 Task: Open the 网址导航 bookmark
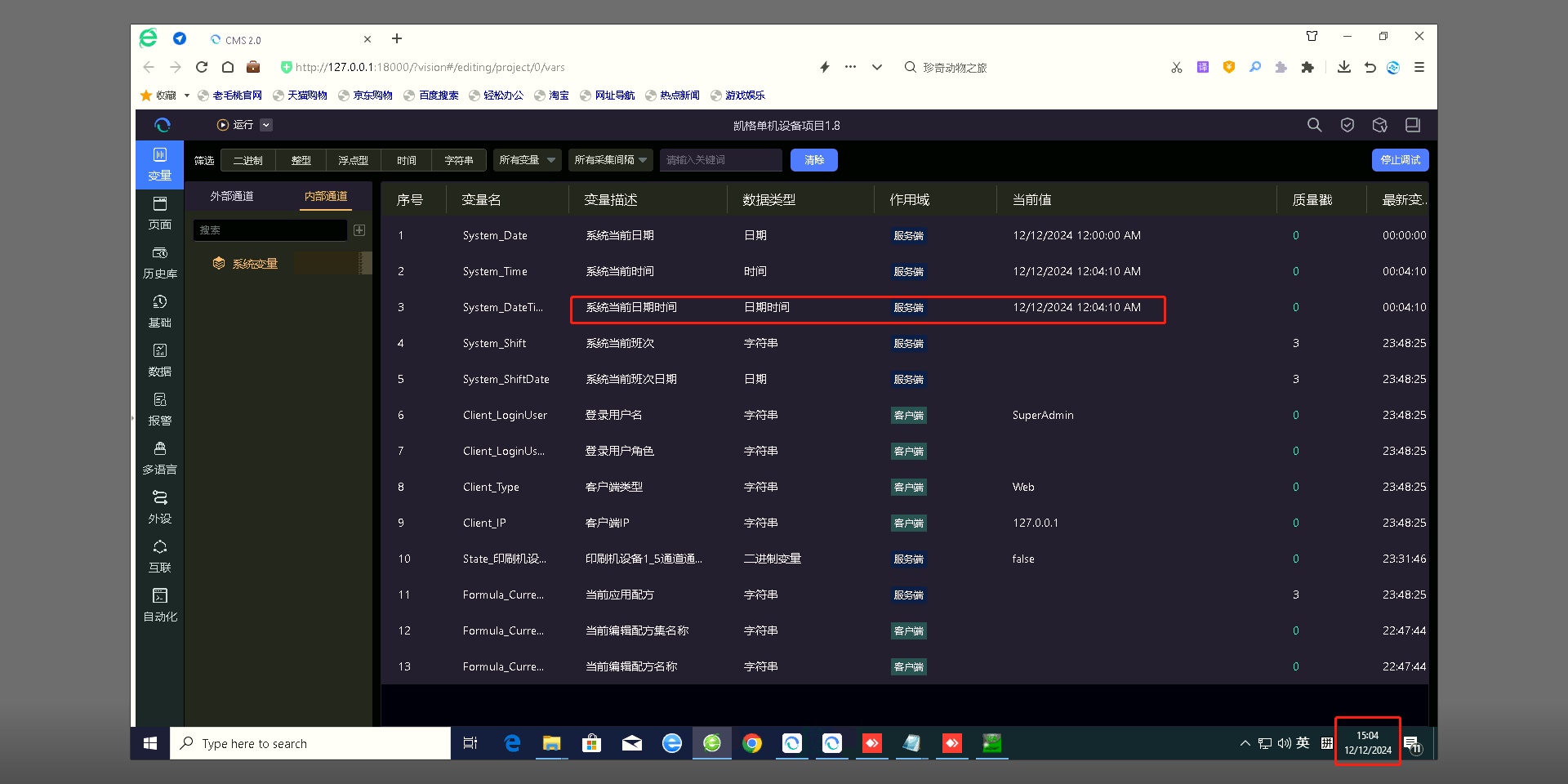point(608,96)
